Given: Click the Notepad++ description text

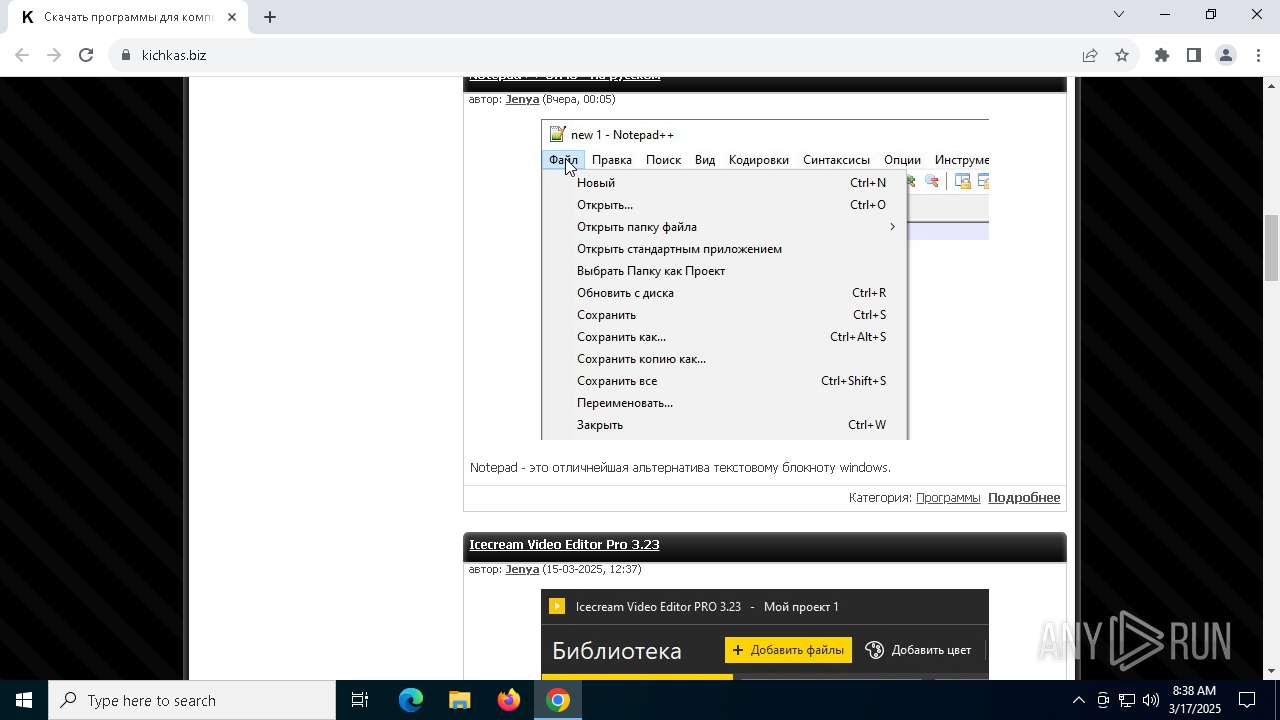Looking at the screenshot, I should pyautogui.click(x=680, y=467).
